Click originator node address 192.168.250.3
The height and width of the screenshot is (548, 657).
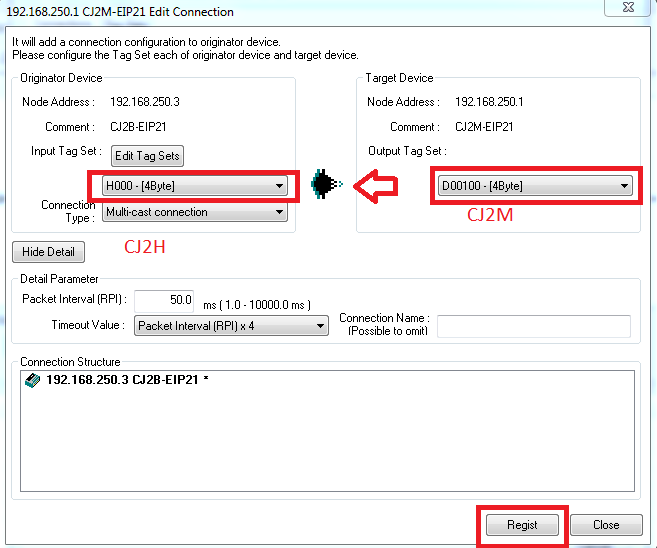click(145, 102)
